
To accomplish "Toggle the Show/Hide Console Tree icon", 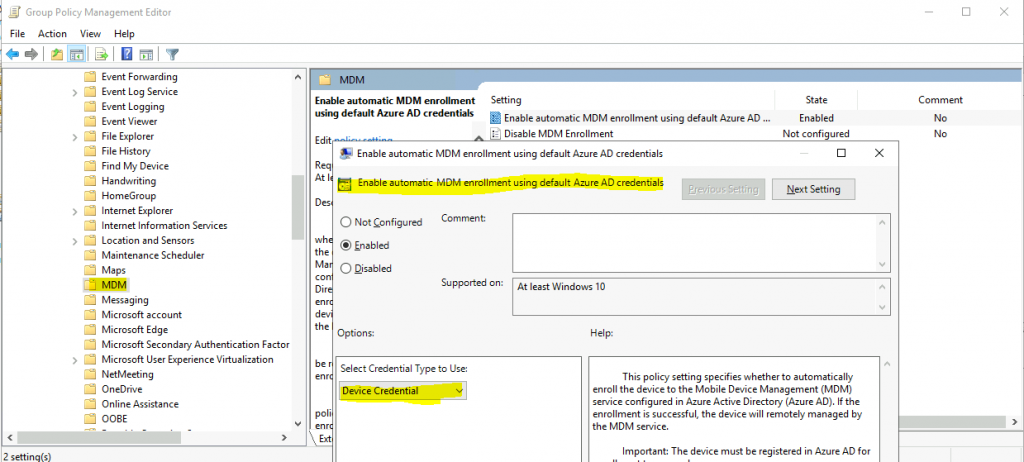I will click(x=76, y=54).
